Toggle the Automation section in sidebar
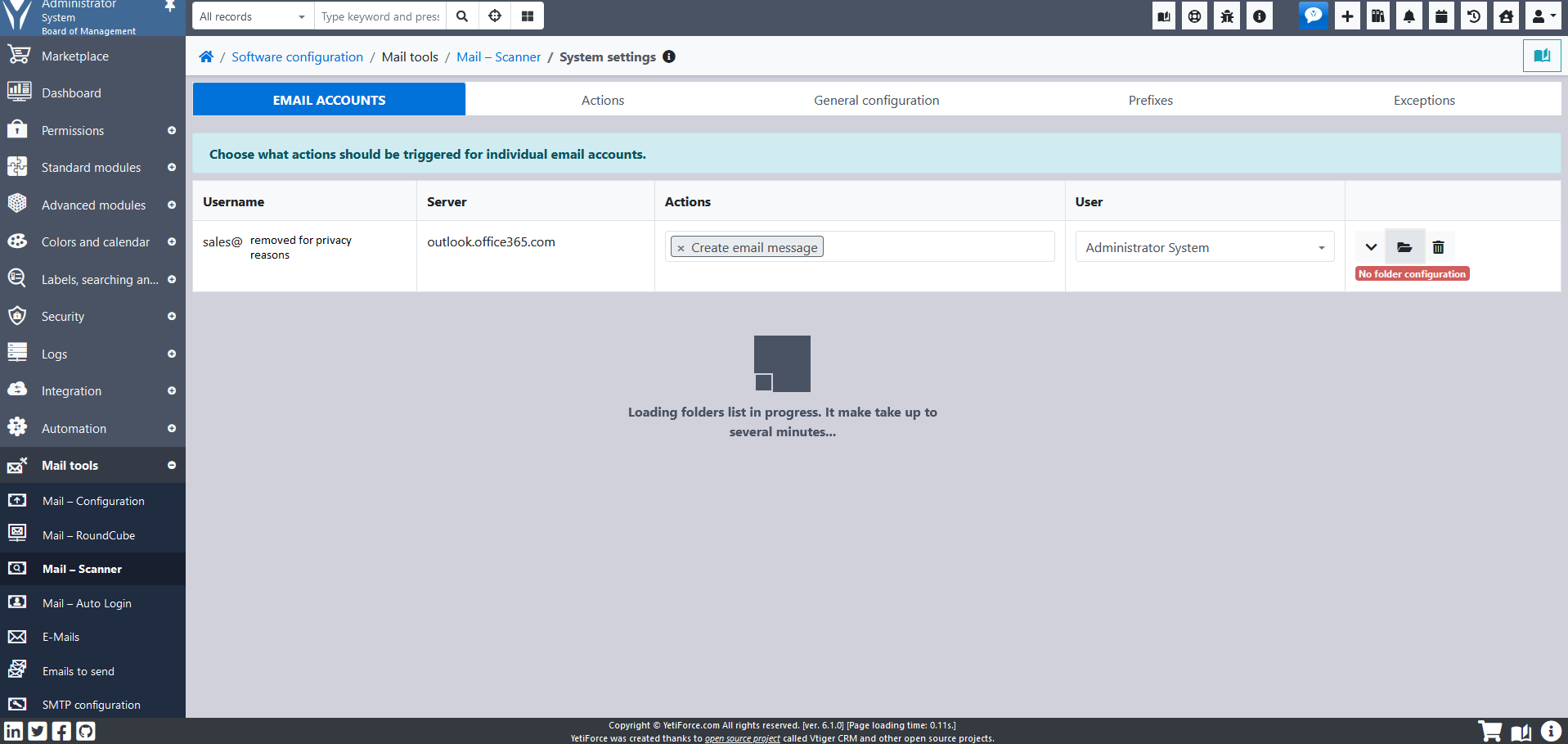Image resolution: width=1568 pixels, height=744 pixels. click(172, 428)
